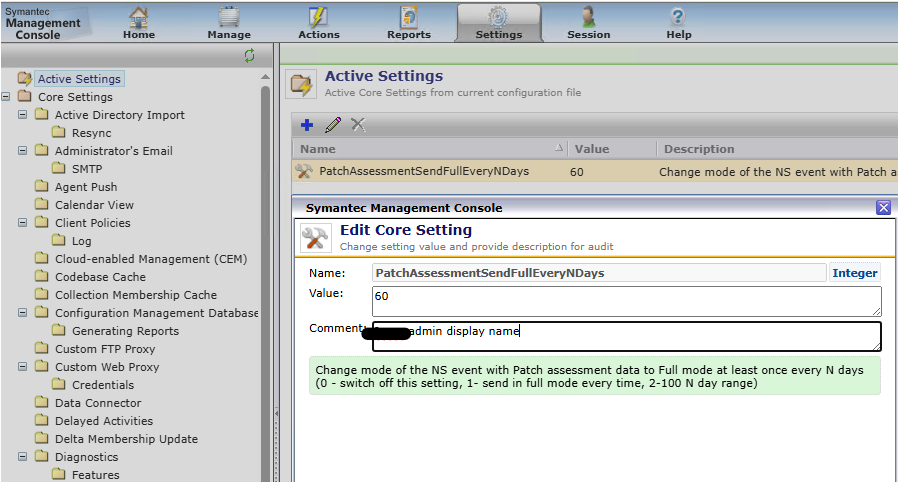Select Calendar View in the tree

[x=94, y=205]
